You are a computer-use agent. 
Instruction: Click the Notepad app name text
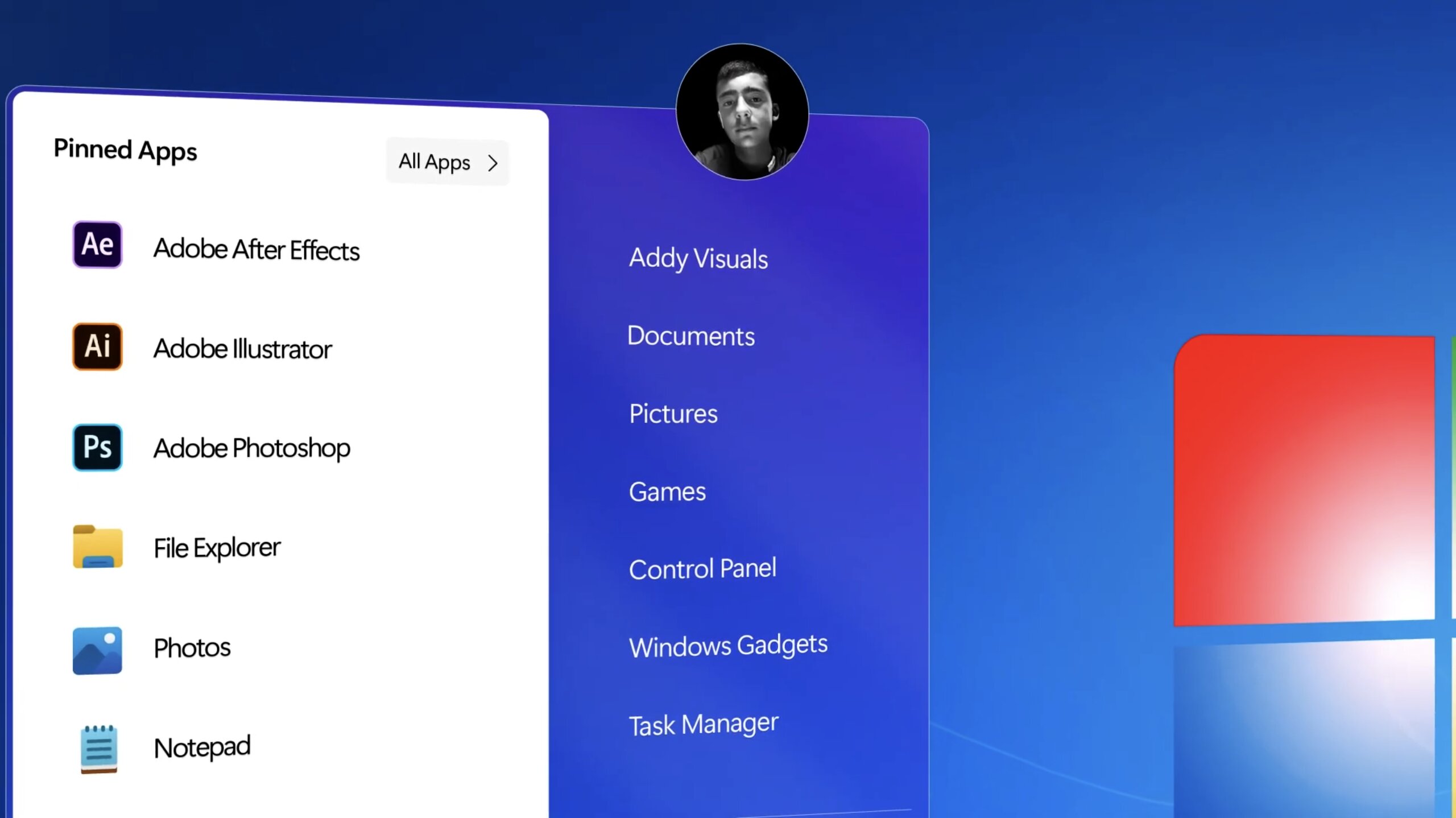pyautogui.click(x=202, y=748)
